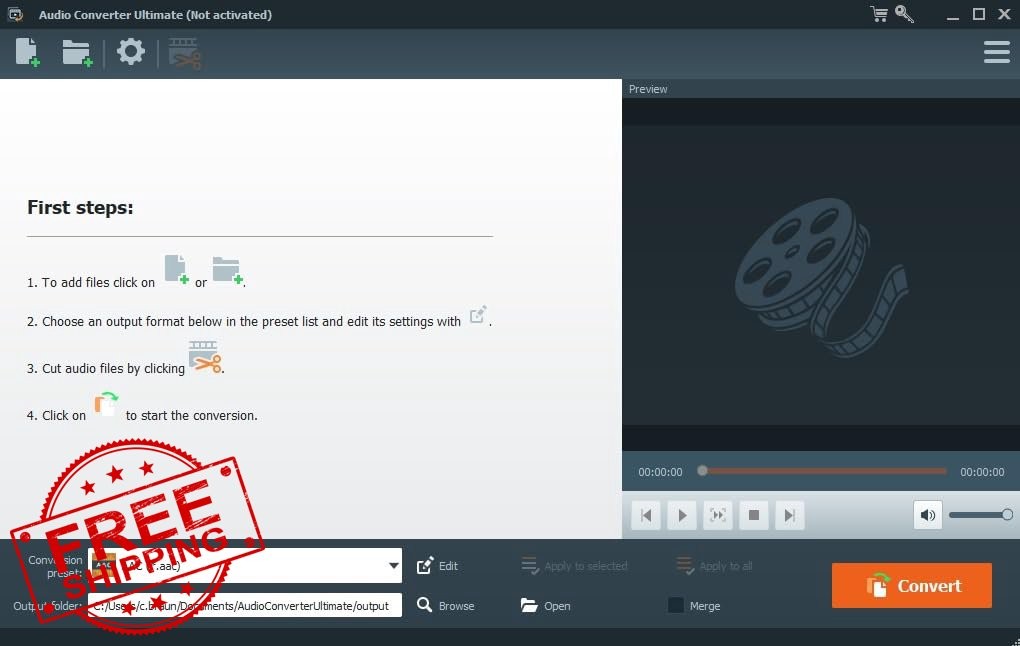This screenshot has width=1020, height=646.
Task: Click the seek bar handle at start
Action: coord(702,470)
